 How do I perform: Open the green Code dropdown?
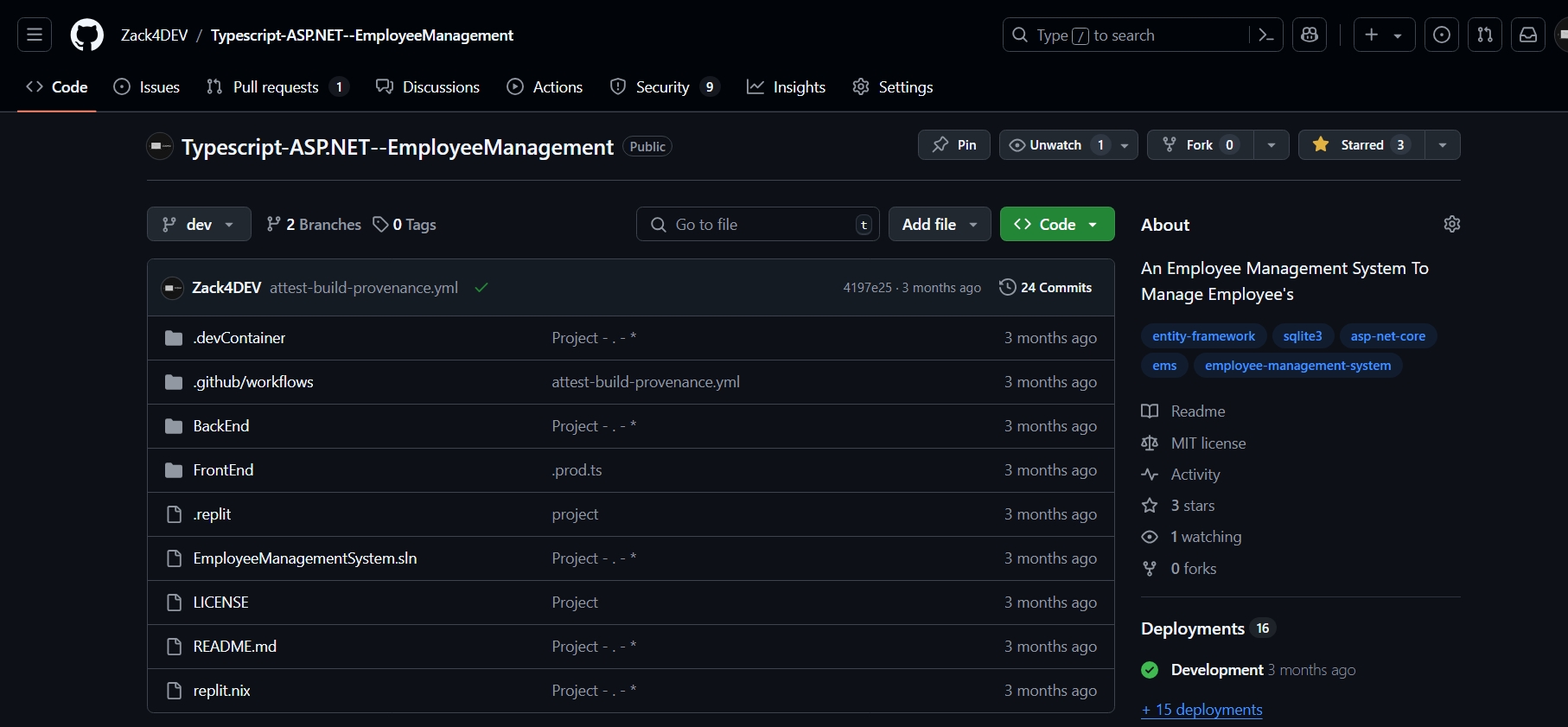[1057, 224]
